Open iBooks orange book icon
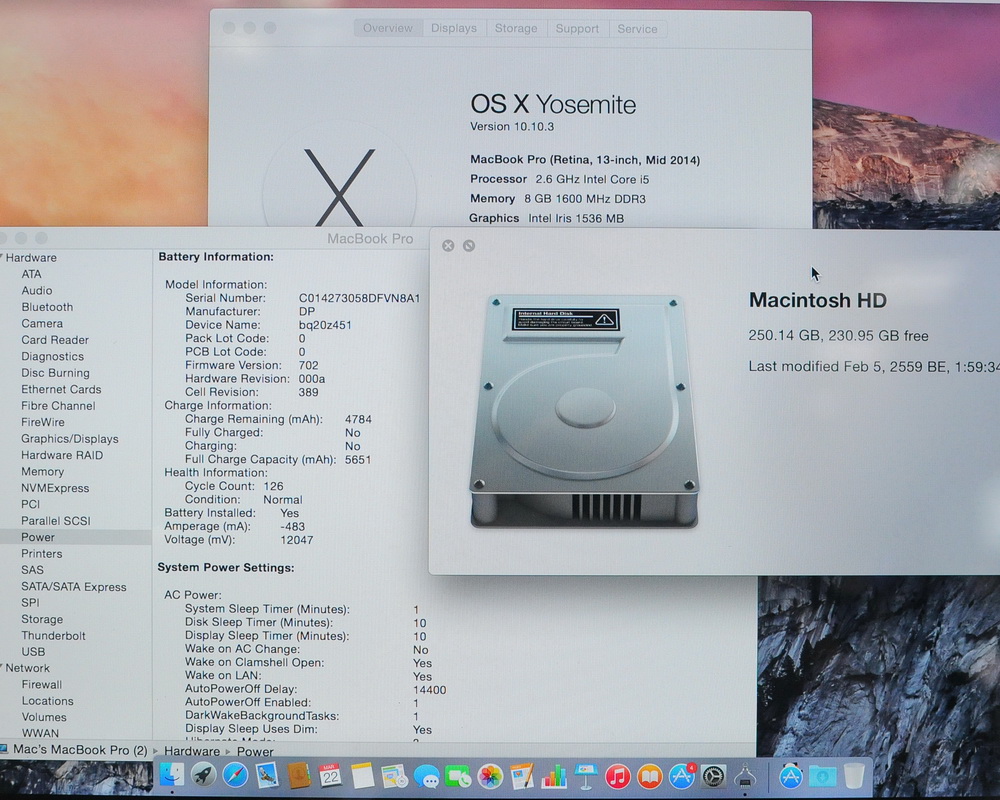This screenshot has width=1000, height=800. pos(649,776)
